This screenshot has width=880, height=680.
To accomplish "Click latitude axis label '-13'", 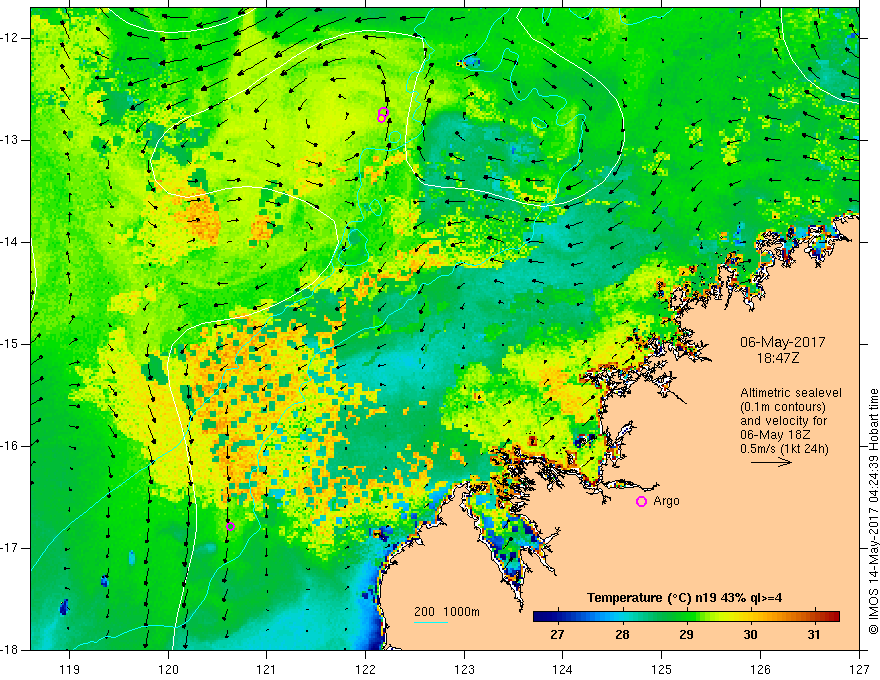I will [x=10, y=140].
